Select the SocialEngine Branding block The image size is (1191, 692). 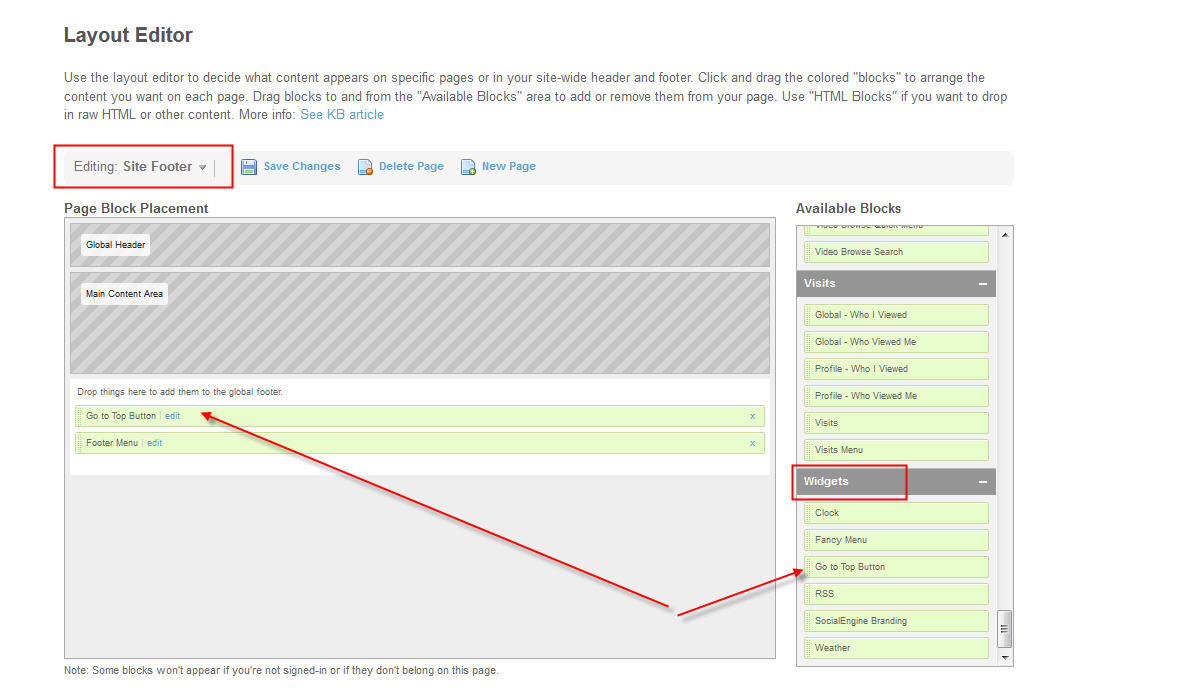click(897, 621)
